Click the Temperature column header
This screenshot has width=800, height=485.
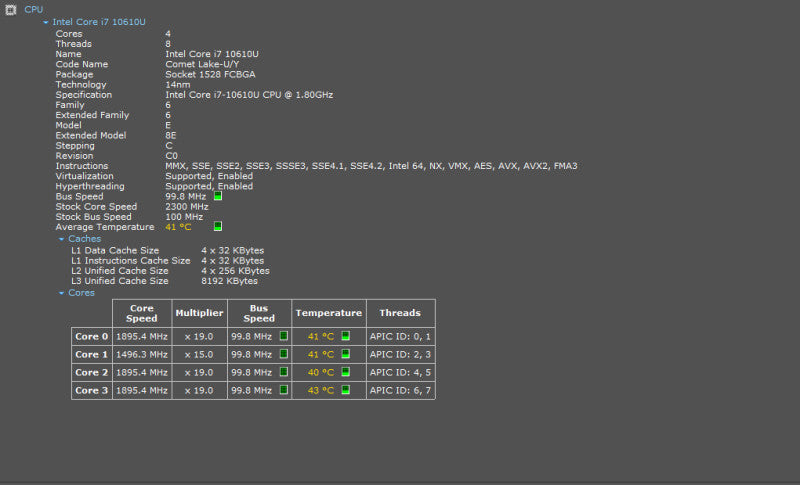(x=329, y=313)
